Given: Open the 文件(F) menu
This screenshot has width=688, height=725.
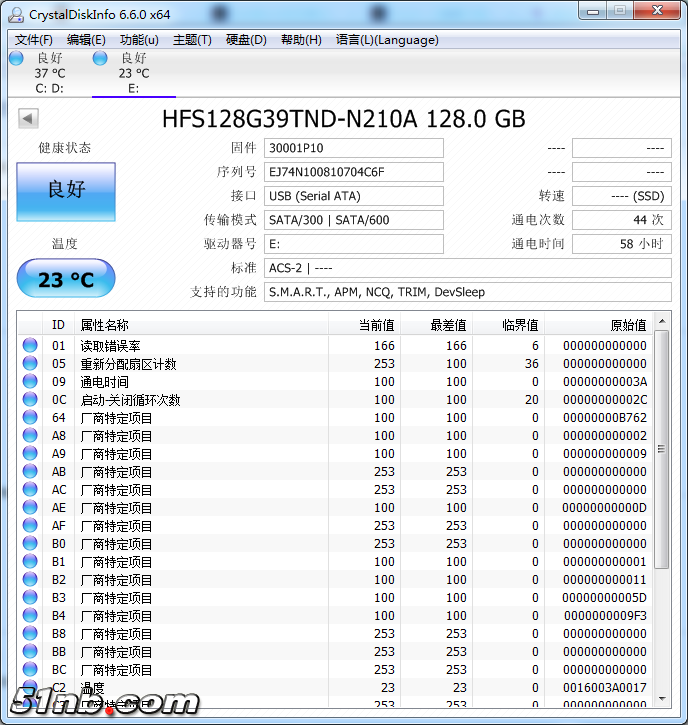Looking at the screenshot, I should (x=34, y=40).
